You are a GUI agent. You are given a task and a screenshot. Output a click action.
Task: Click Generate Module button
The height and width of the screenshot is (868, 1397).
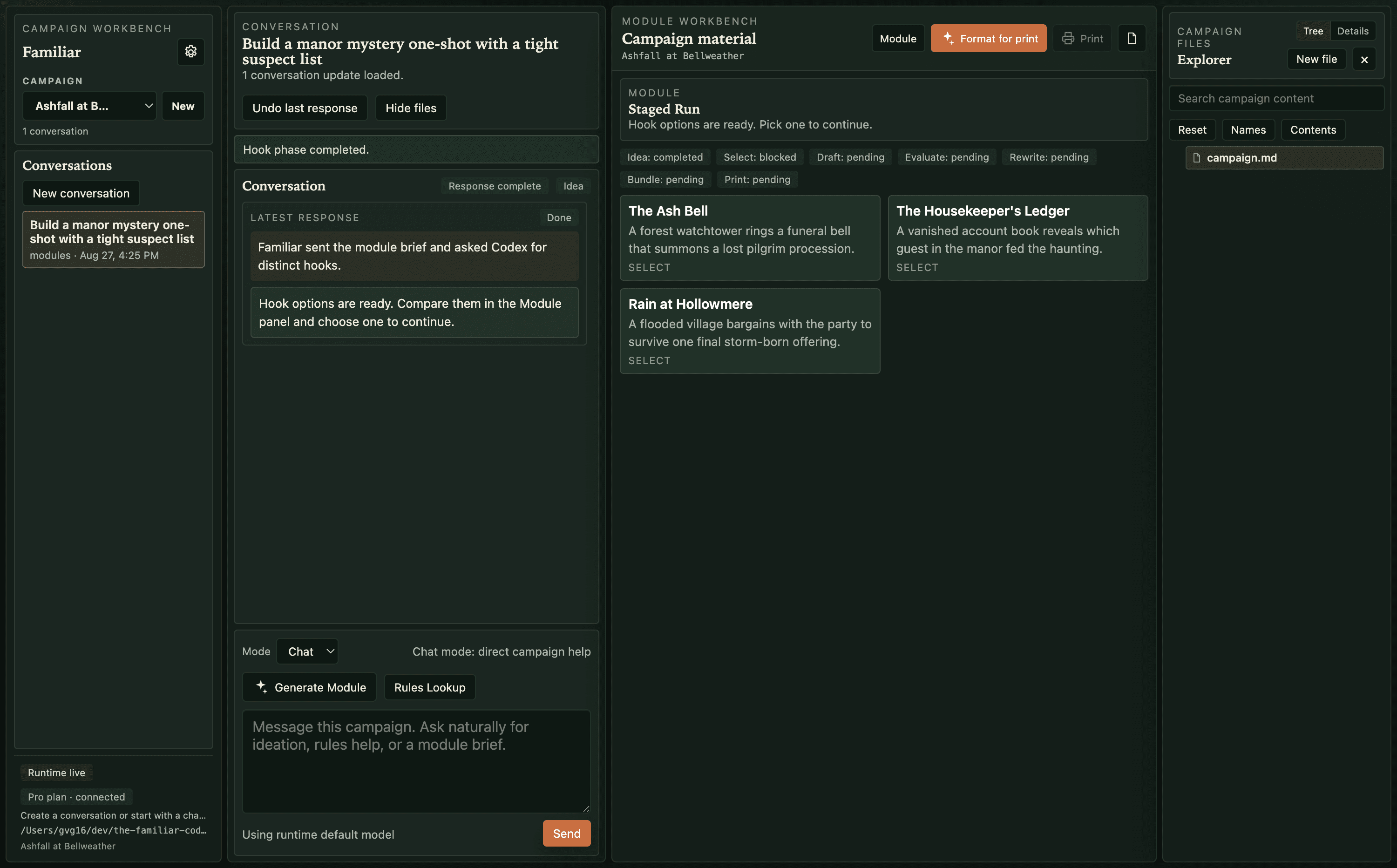pyautogui.click(x=309, y=687)
